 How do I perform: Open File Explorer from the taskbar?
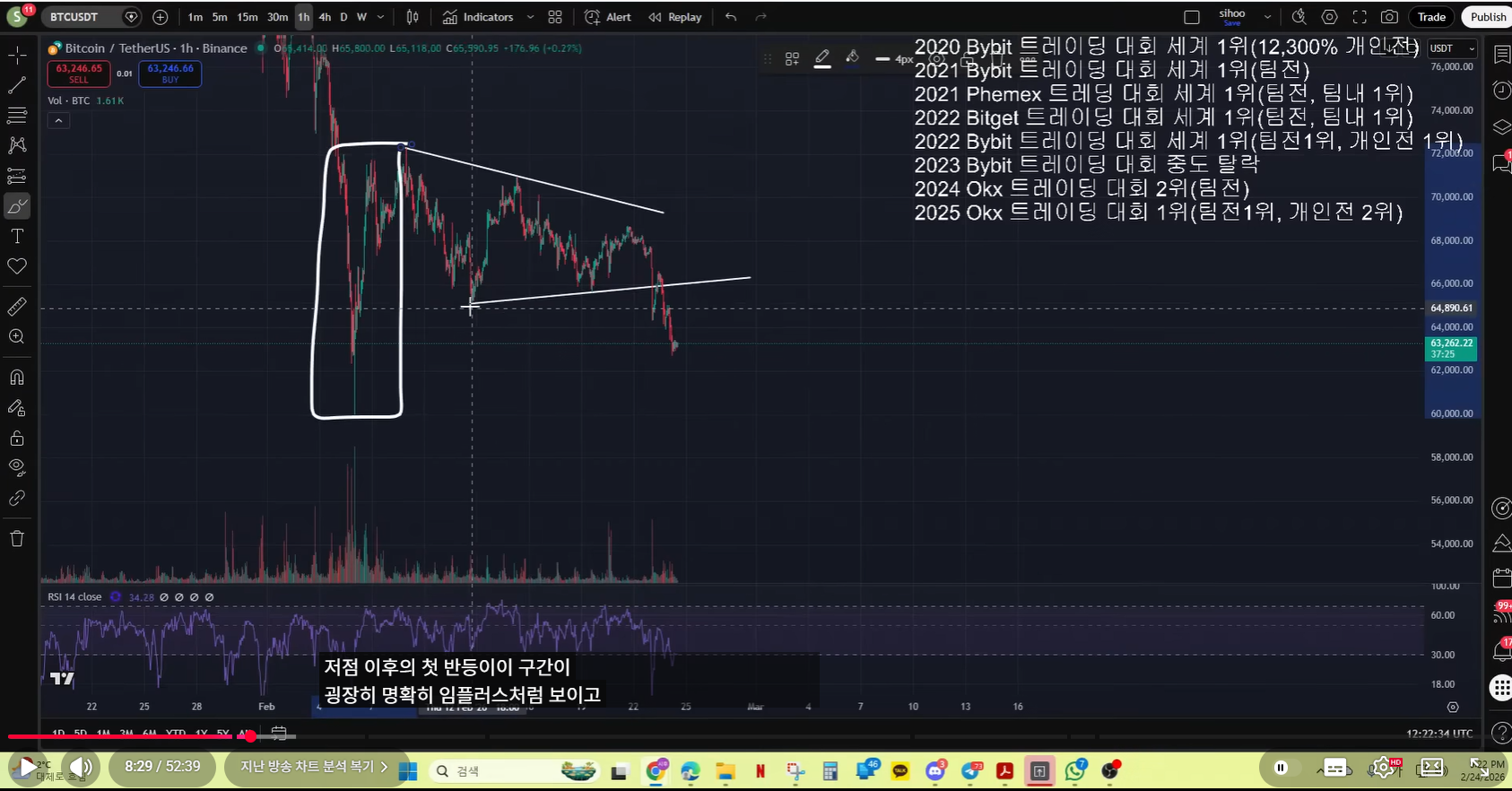(x=726, y=770)
